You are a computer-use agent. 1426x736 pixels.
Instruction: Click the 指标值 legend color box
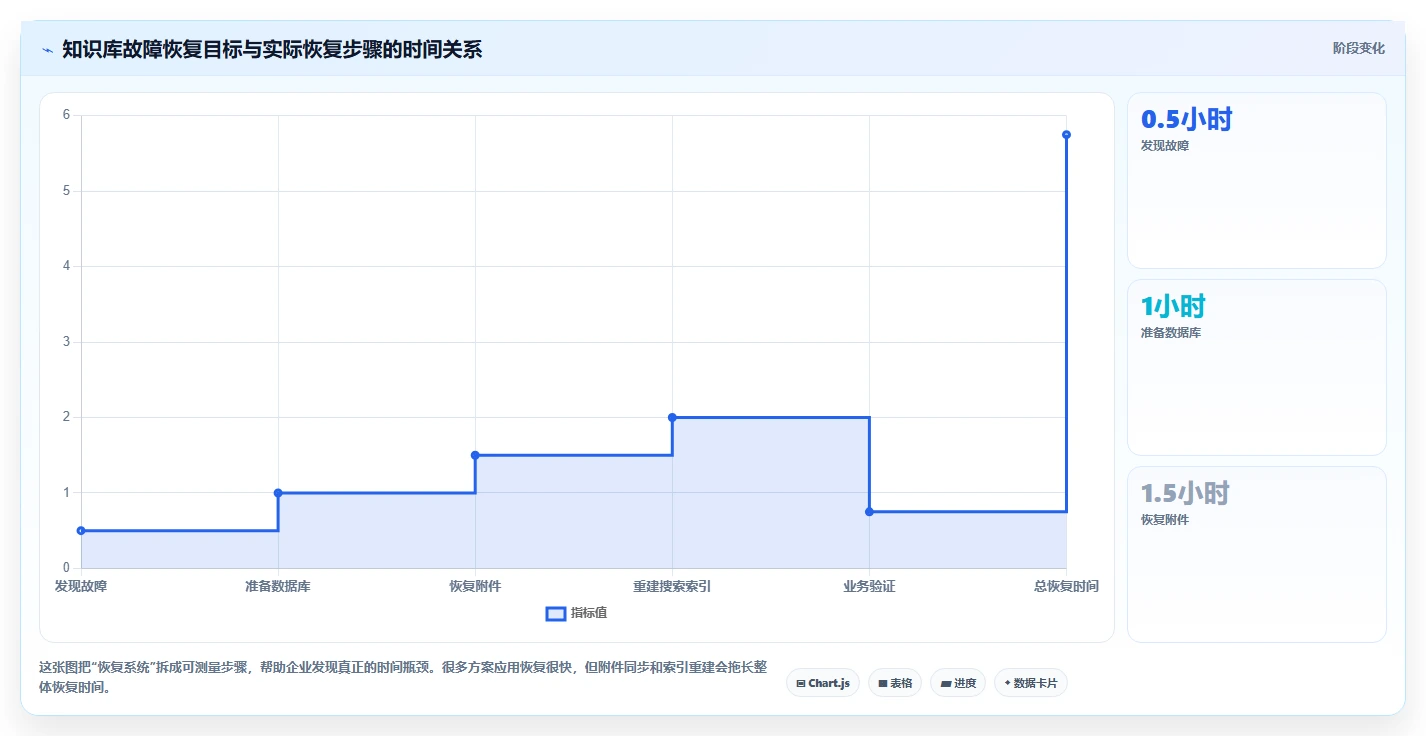coord(556,613)
